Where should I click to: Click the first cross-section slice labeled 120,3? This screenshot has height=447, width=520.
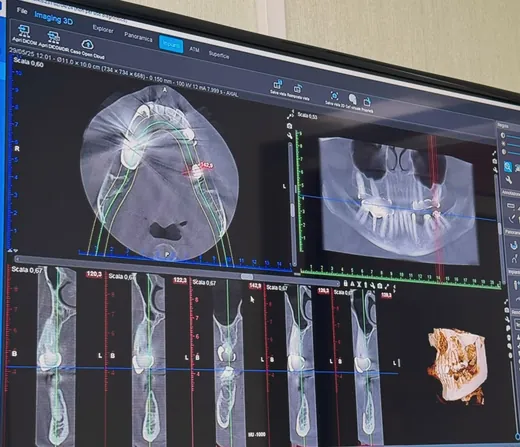click(56, 357)
